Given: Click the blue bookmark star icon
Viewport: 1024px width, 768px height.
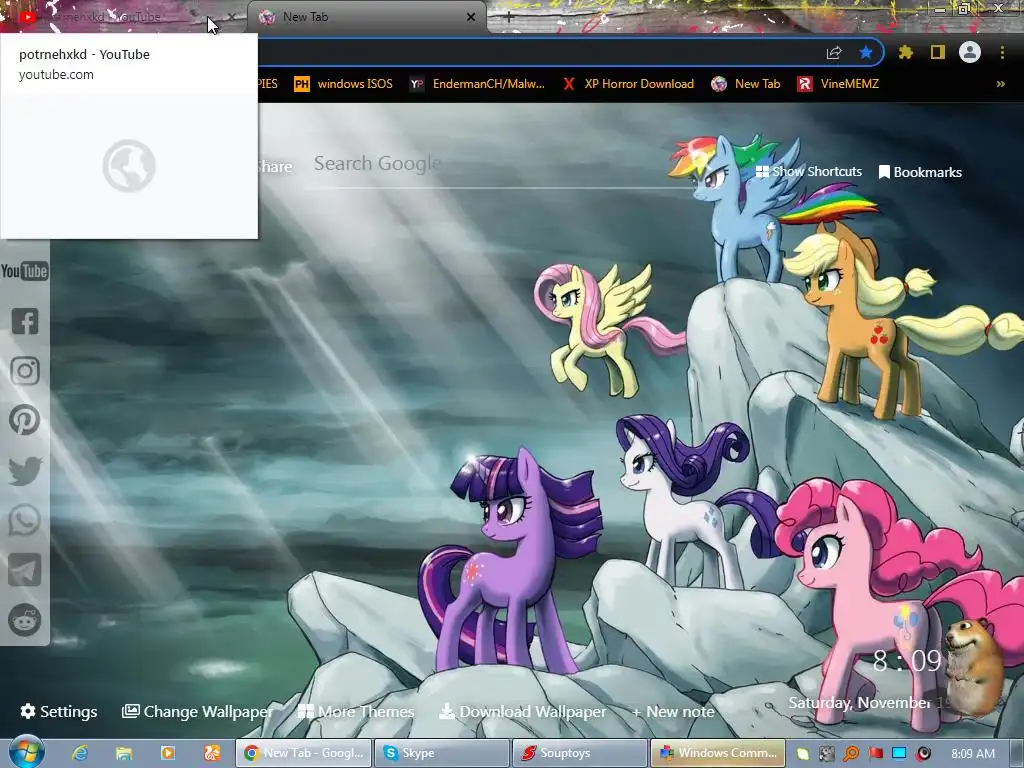Looking at the screenshot, I should coord(865,52).
